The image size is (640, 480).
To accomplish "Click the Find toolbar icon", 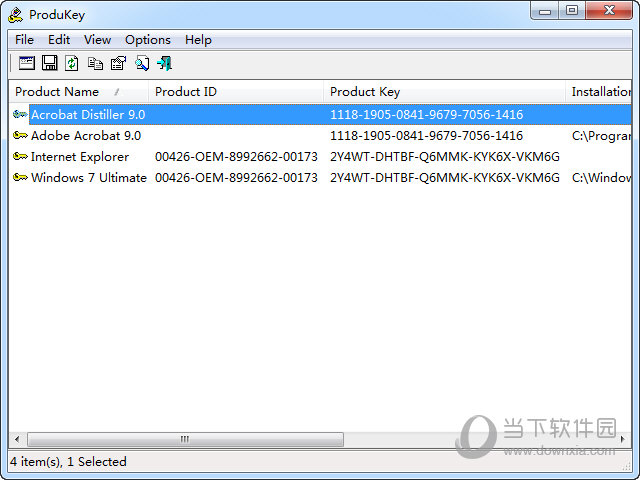I will [x=142, y=63].
